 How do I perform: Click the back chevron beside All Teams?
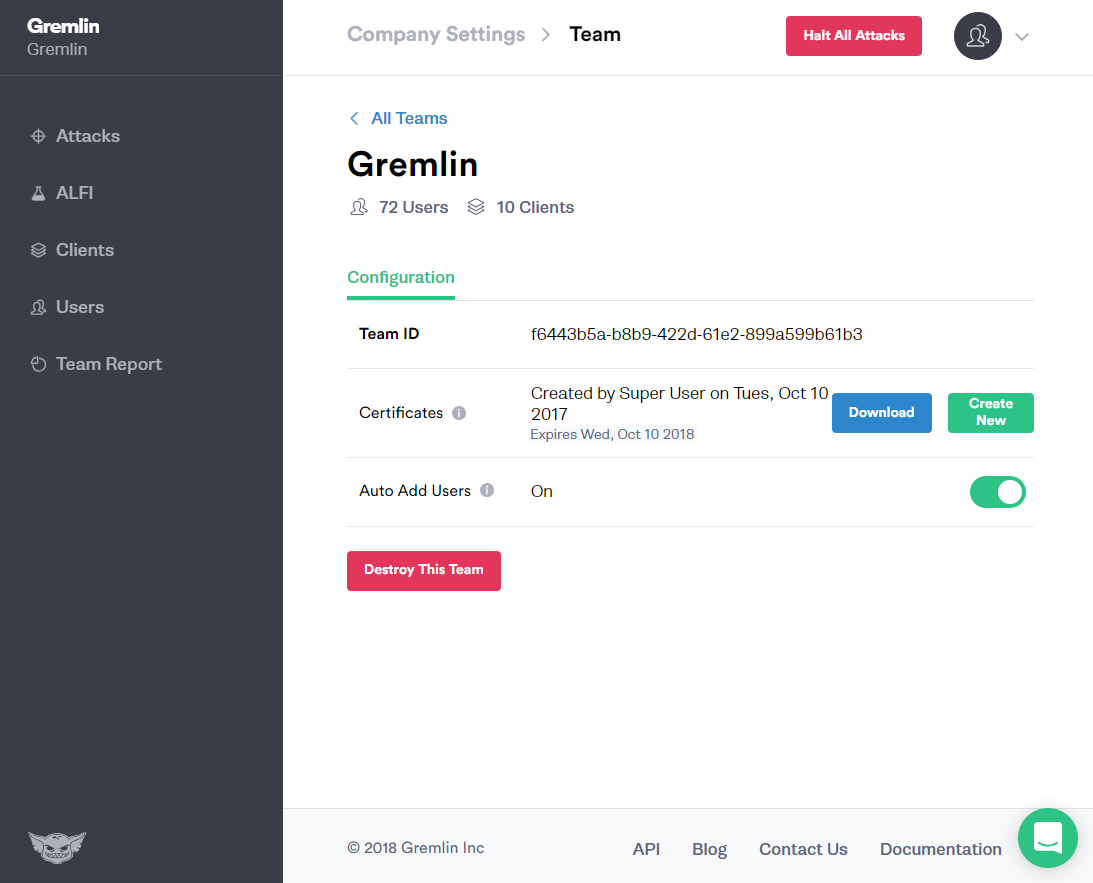[354, 118]
